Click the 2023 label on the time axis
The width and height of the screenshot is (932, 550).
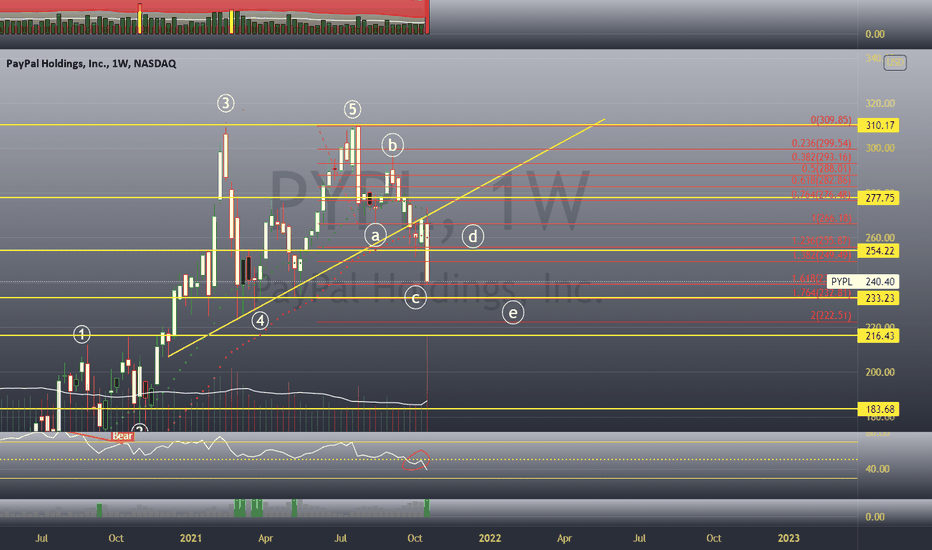[x=789, y=538]
